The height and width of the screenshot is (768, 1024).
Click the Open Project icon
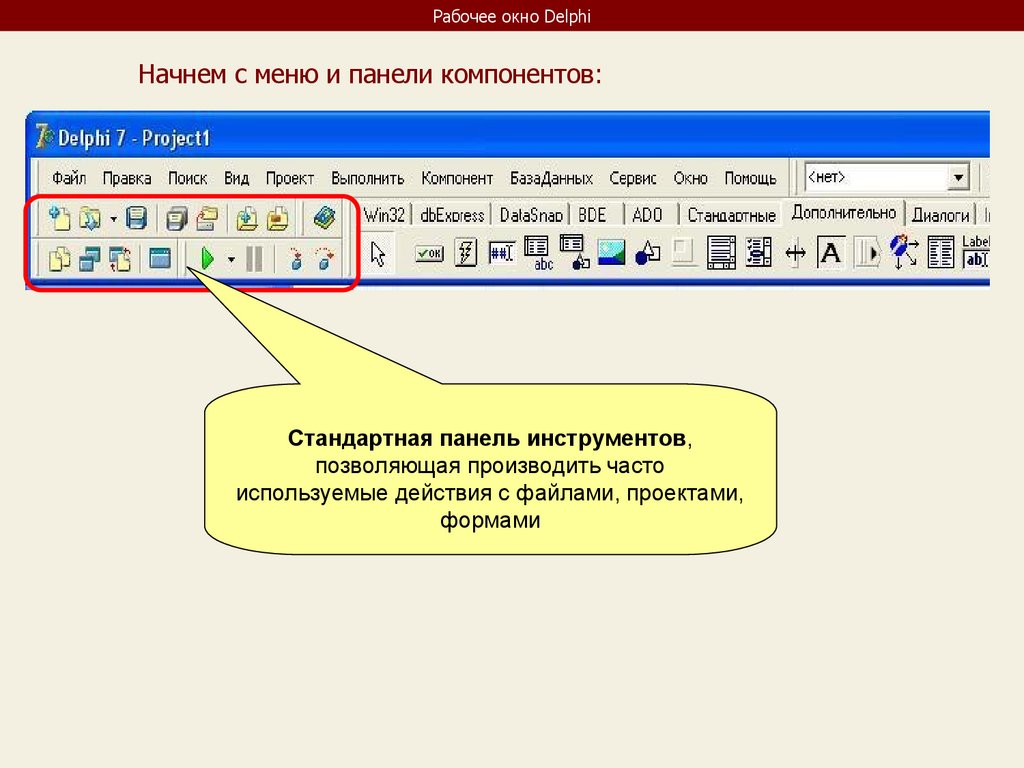tap(207, 218)
